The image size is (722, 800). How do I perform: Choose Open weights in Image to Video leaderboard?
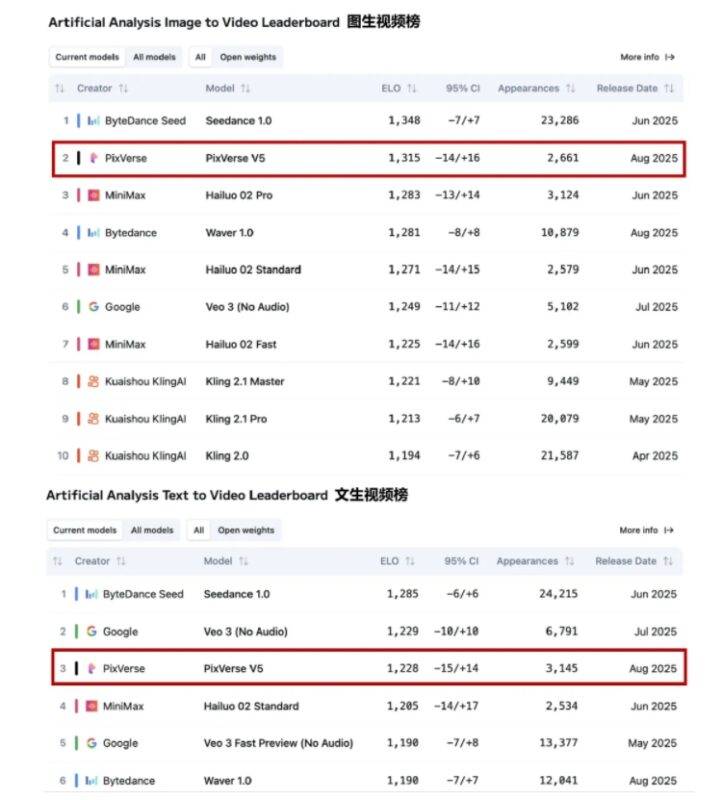(x=248, y=57)
